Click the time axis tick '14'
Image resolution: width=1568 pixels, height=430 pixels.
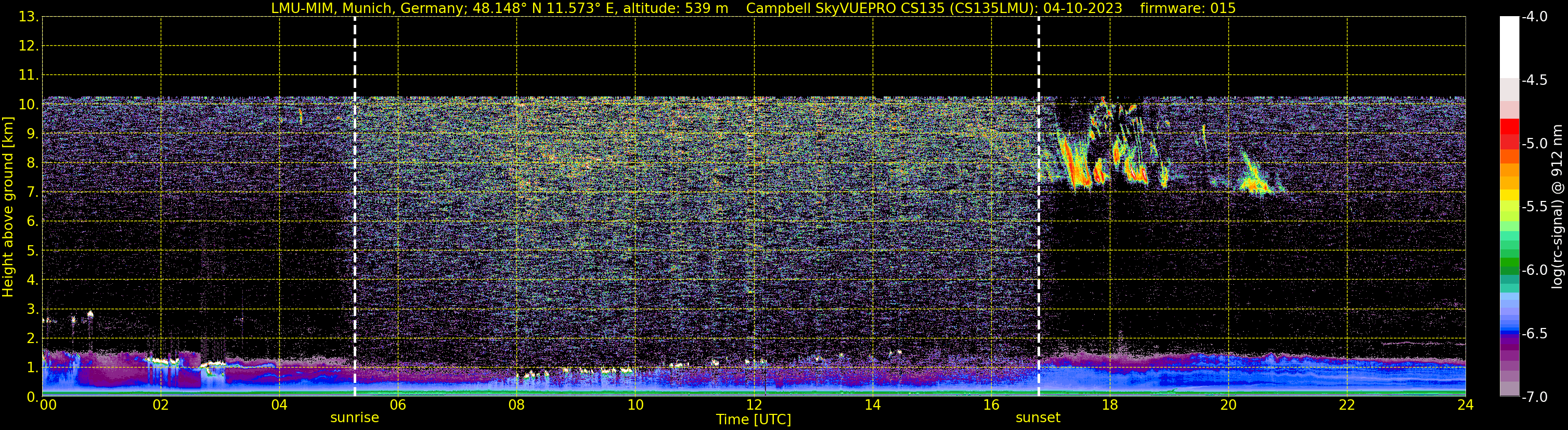873,405
